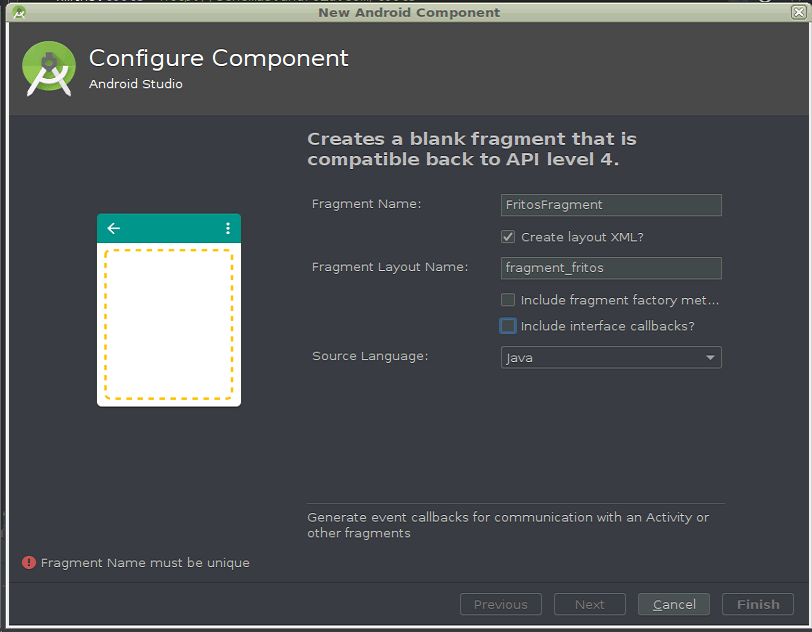Click the 'Android Studio' subtitle text
This screenshot has width=812, height=632.
[x=136, y=84]
